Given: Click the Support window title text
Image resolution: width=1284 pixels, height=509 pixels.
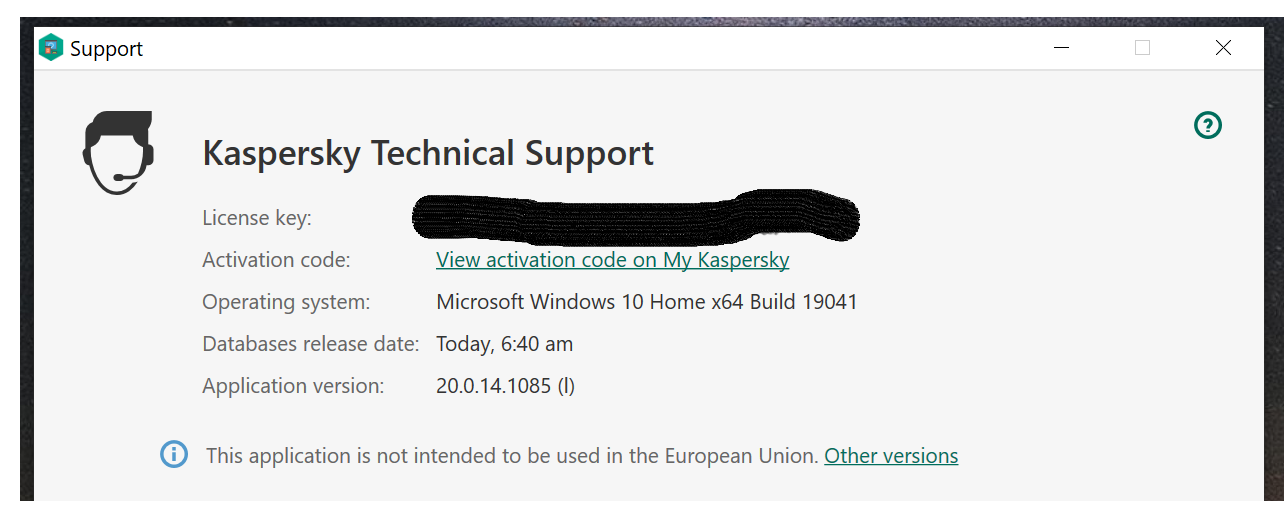Looking at the screenshot, I should 107,49.
